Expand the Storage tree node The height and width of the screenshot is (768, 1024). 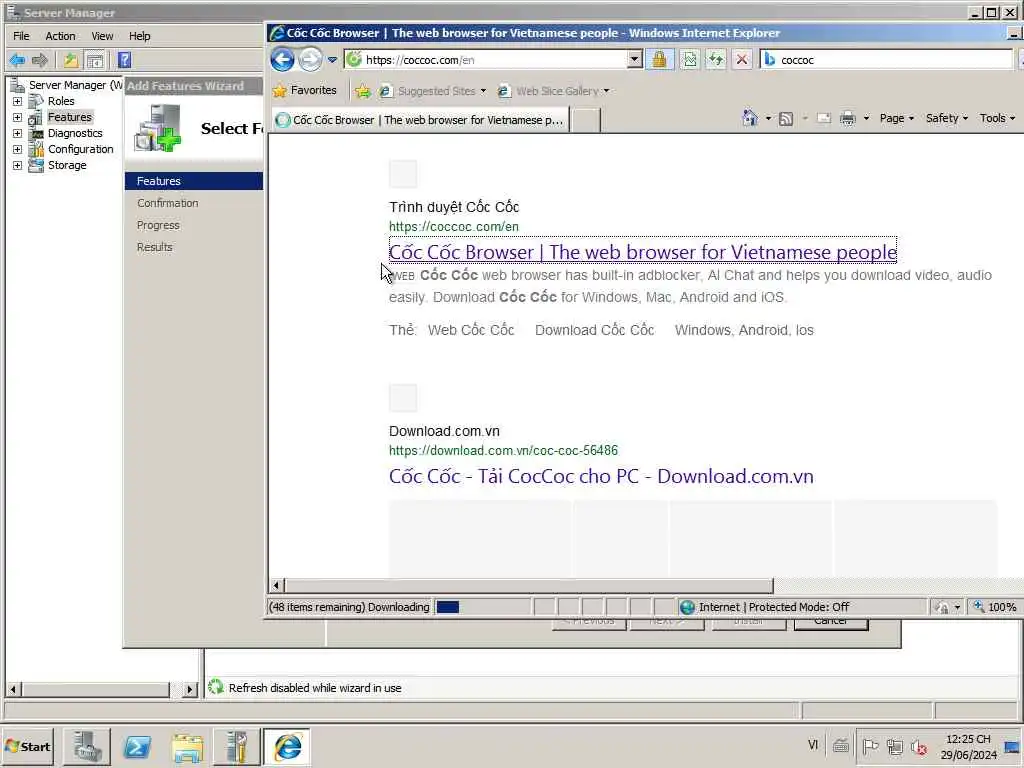18,165
